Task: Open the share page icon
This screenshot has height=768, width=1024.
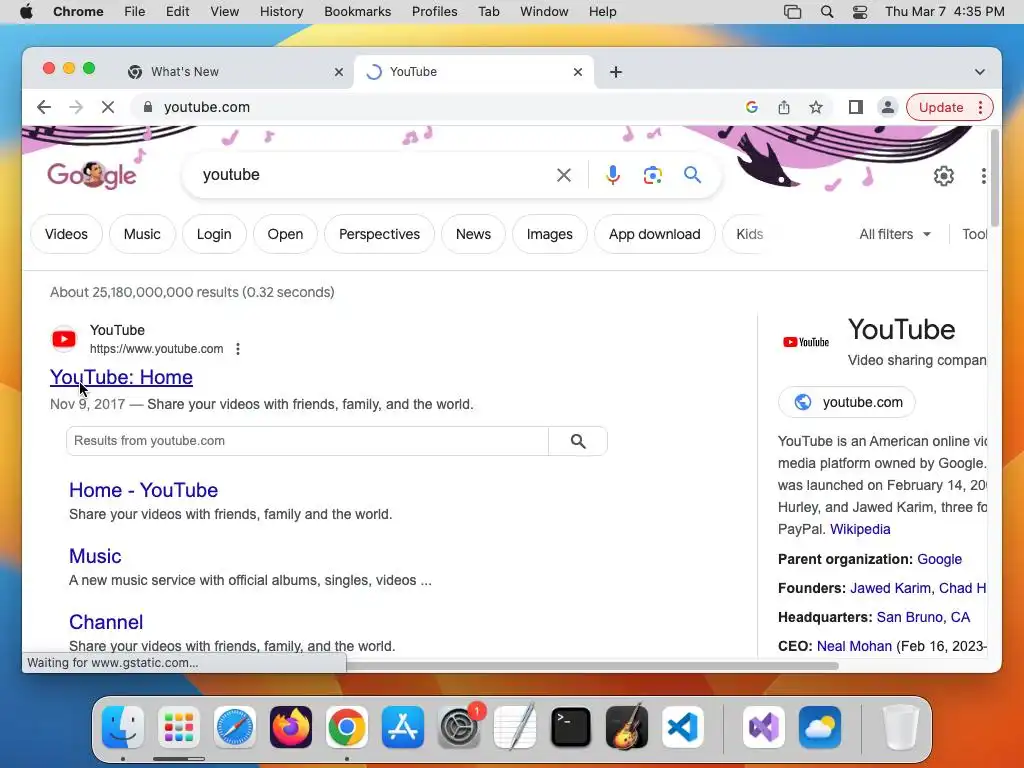Action: 784,107
